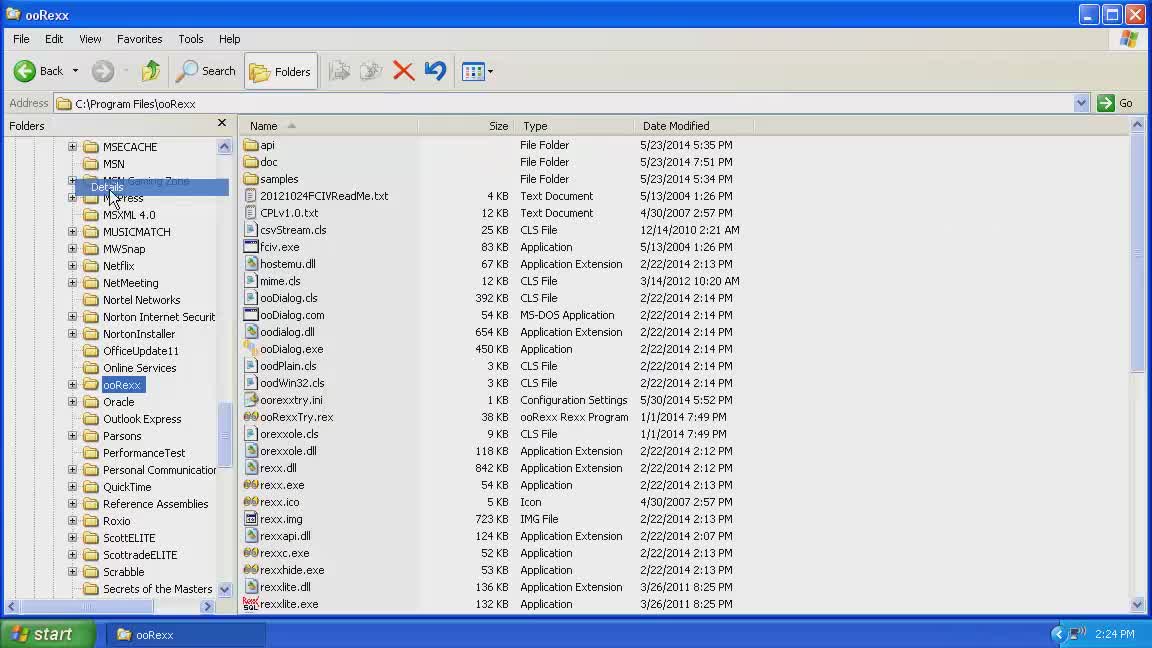Select the rexx.exe application icon
This screenshot has width=1152, height=648.
point(251,485)
